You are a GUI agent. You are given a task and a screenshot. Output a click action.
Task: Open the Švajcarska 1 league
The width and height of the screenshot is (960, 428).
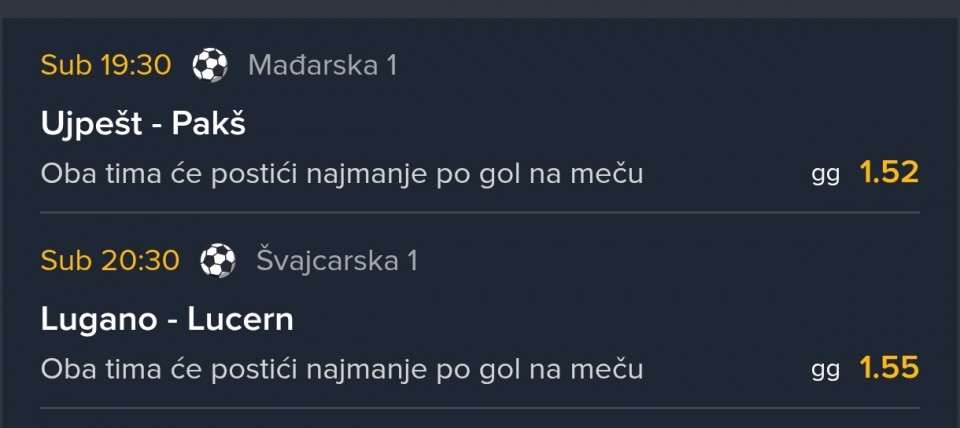pos(337,260)
